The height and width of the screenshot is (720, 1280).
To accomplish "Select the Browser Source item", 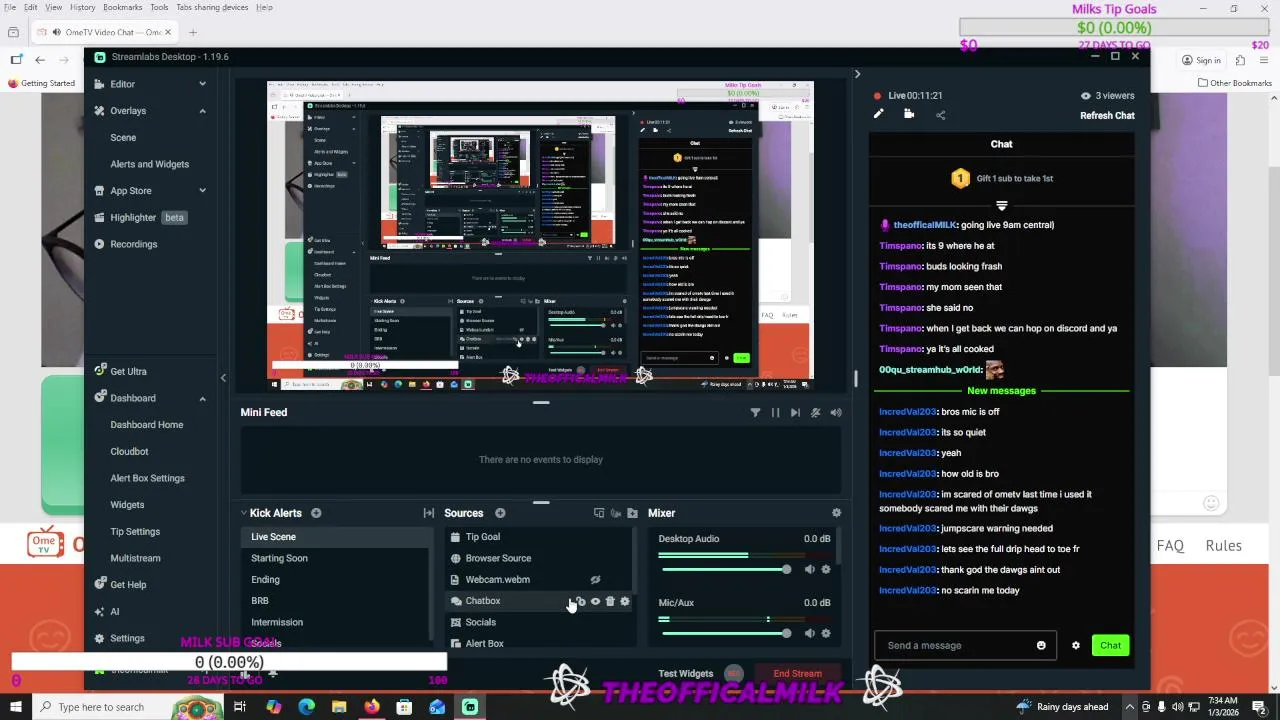I will pyautogui.click(x=498, y=558).
